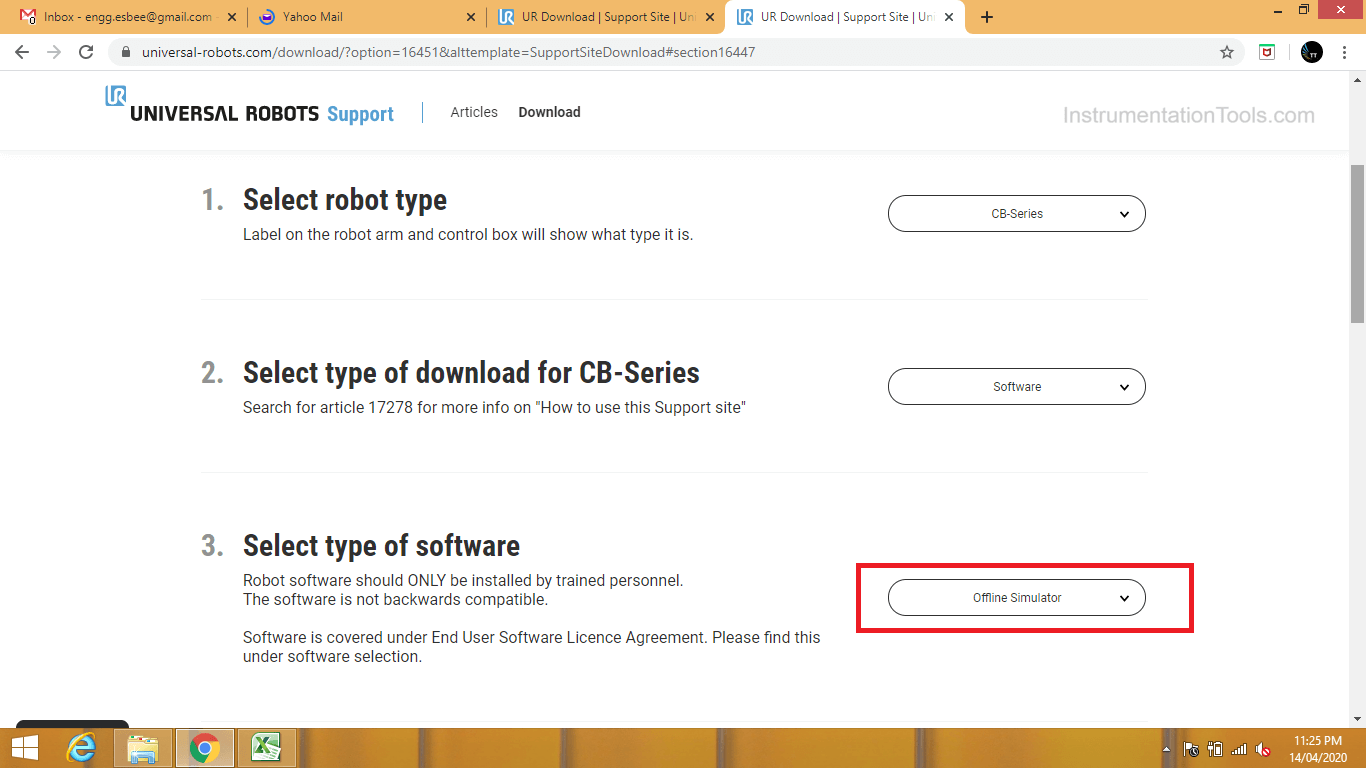The image size is (1366, 768).
Task: Click the Action Center flag icon
Action: coord(1191,748)
